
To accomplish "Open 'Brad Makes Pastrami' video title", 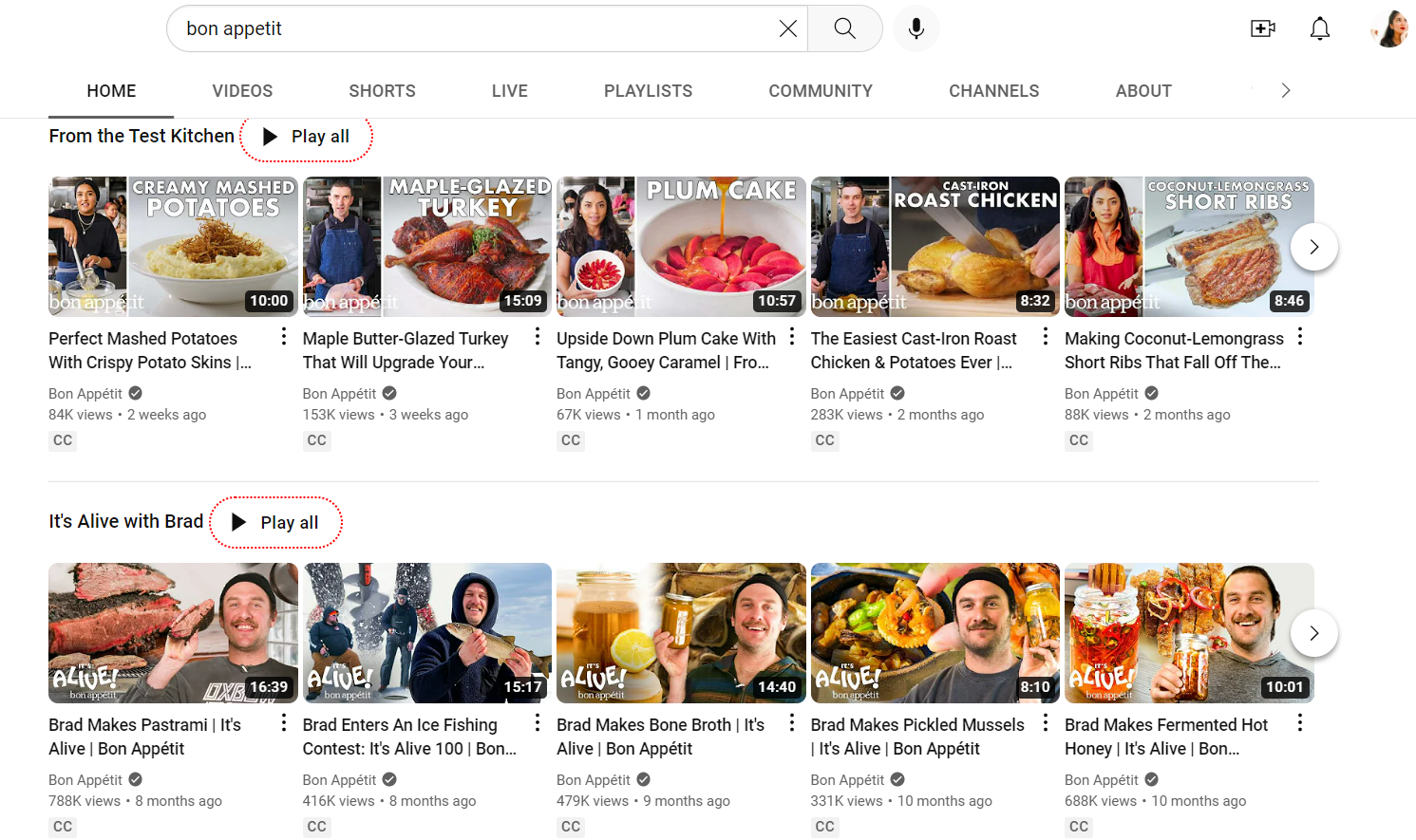I will tap(145, 737).
